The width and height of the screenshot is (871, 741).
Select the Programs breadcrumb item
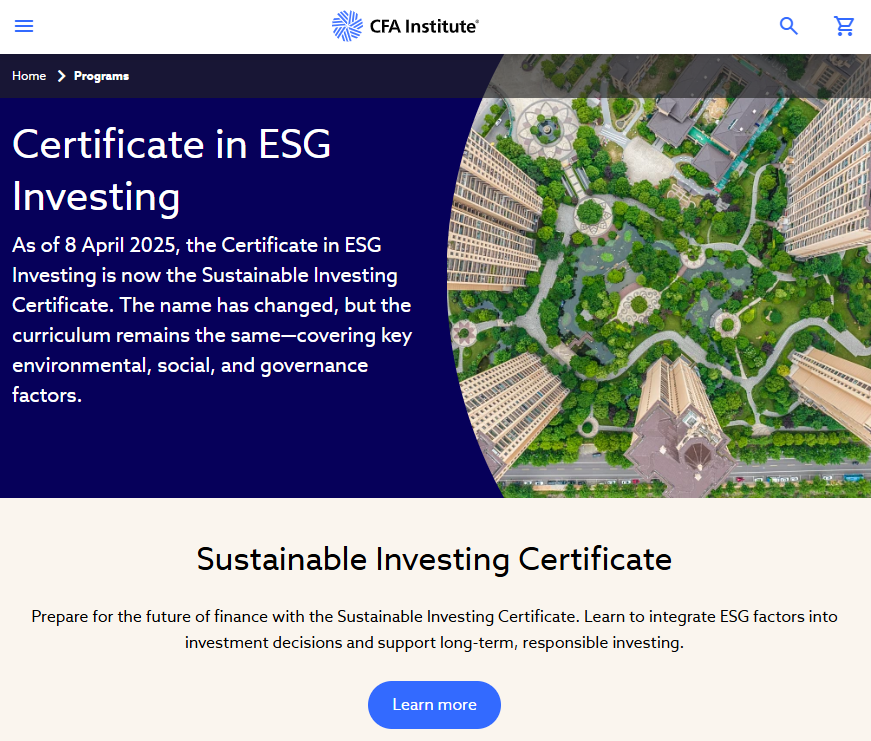point(101,76)
